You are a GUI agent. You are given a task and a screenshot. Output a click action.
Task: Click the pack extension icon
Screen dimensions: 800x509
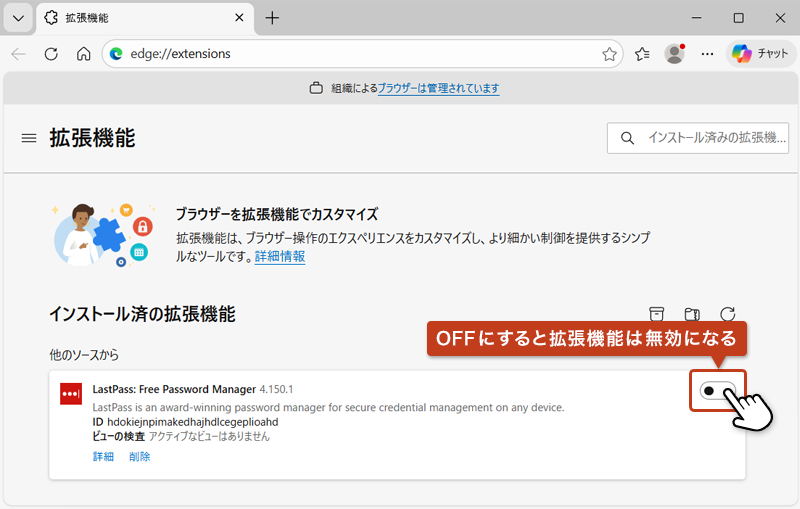coord(692,314)
